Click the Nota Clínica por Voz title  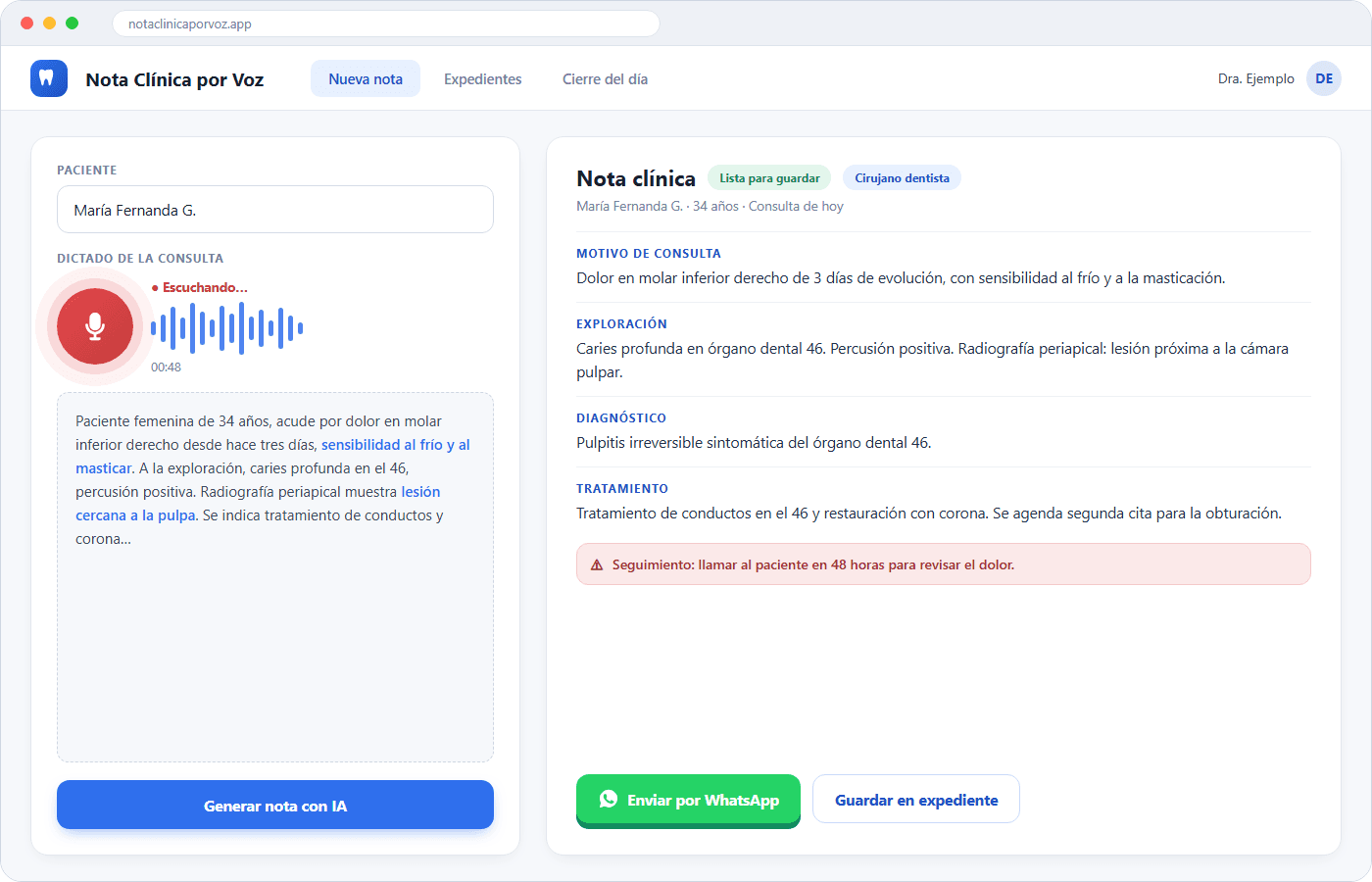(174, 79)
